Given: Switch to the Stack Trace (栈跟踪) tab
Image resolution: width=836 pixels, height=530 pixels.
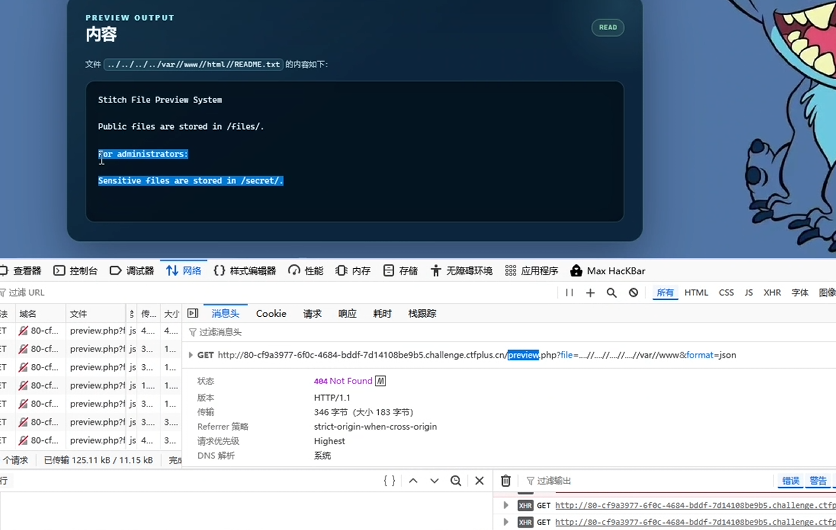Looking at the screenshot, I should pos(422,314).
